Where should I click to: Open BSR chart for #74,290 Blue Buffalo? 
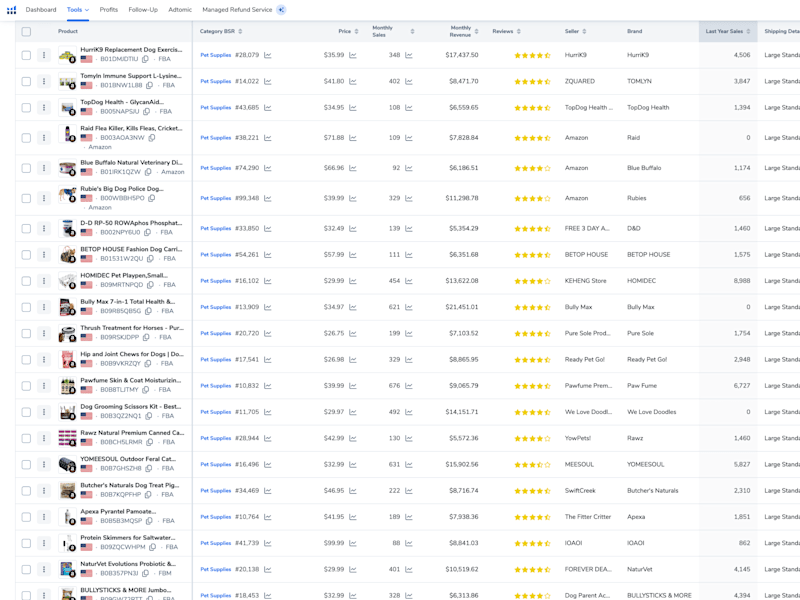[x=268, y=168]
